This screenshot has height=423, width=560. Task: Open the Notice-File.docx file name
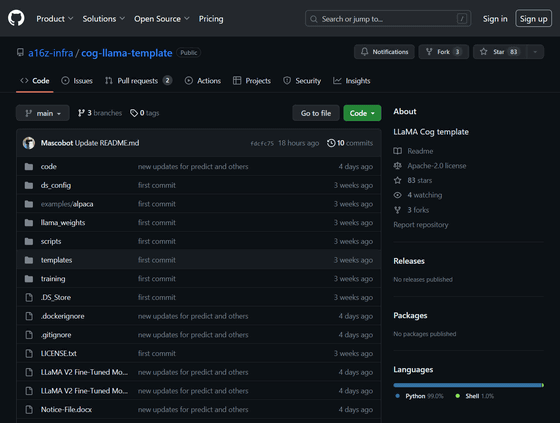coord(66,409)
